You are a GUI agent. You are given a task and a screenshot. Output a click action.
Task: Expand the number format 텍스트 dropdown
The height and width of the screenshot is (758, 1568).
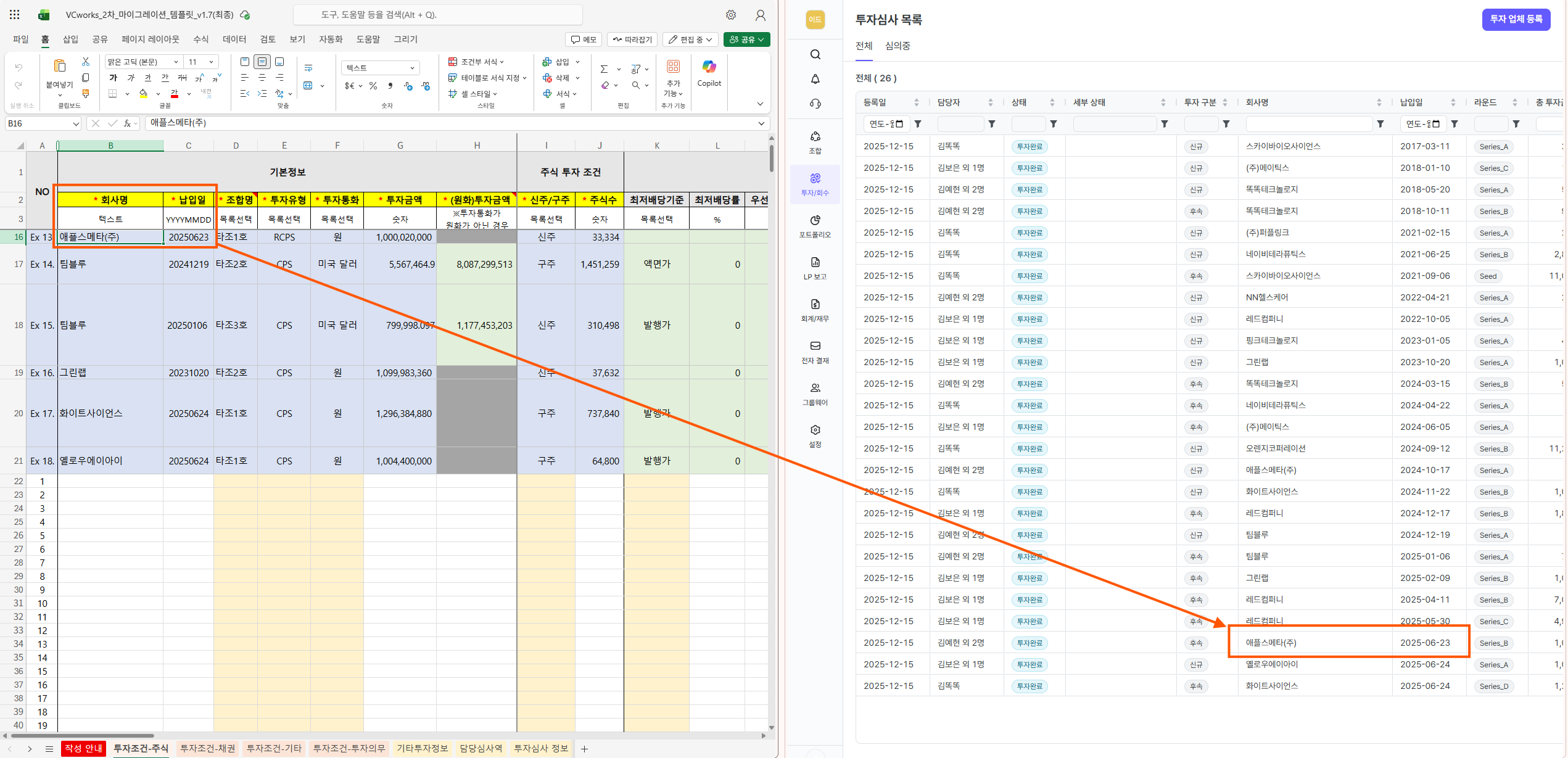(381, 68)
